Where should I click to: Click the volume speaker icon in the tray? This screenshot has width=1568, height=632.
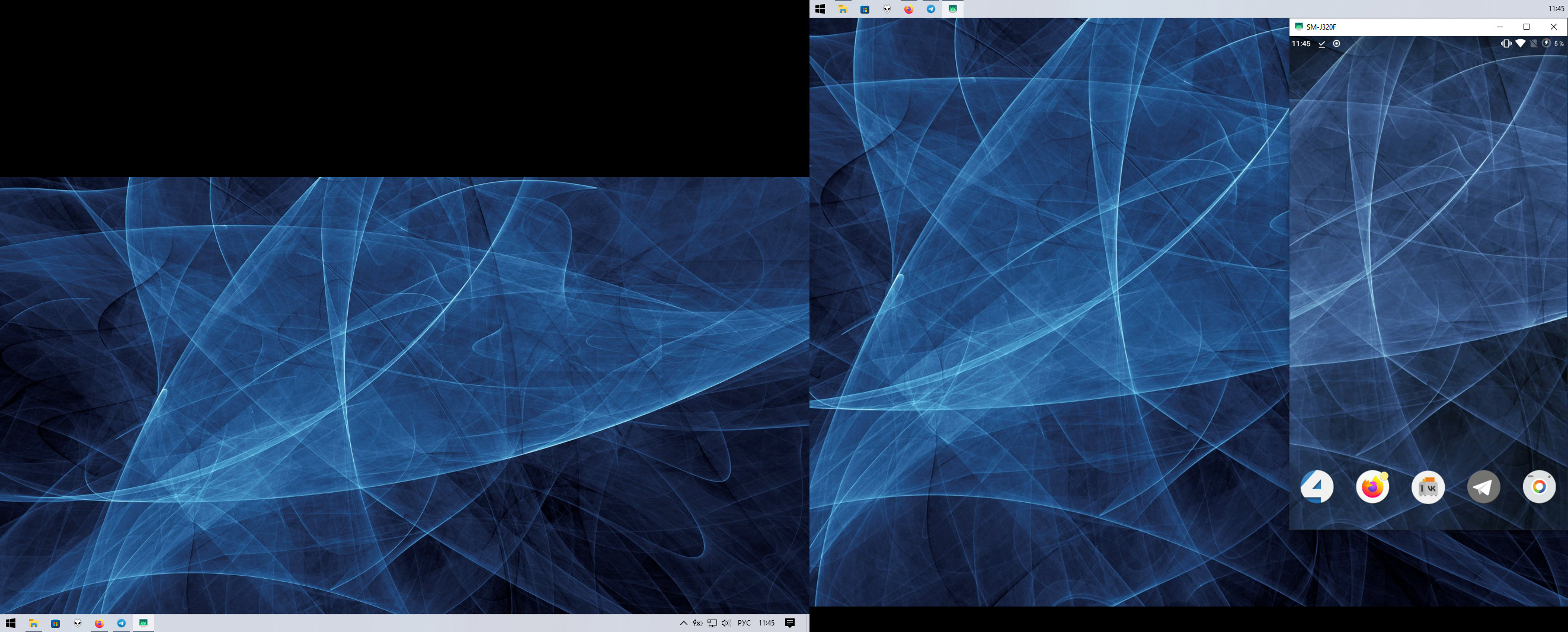click(x=725, y=623)
